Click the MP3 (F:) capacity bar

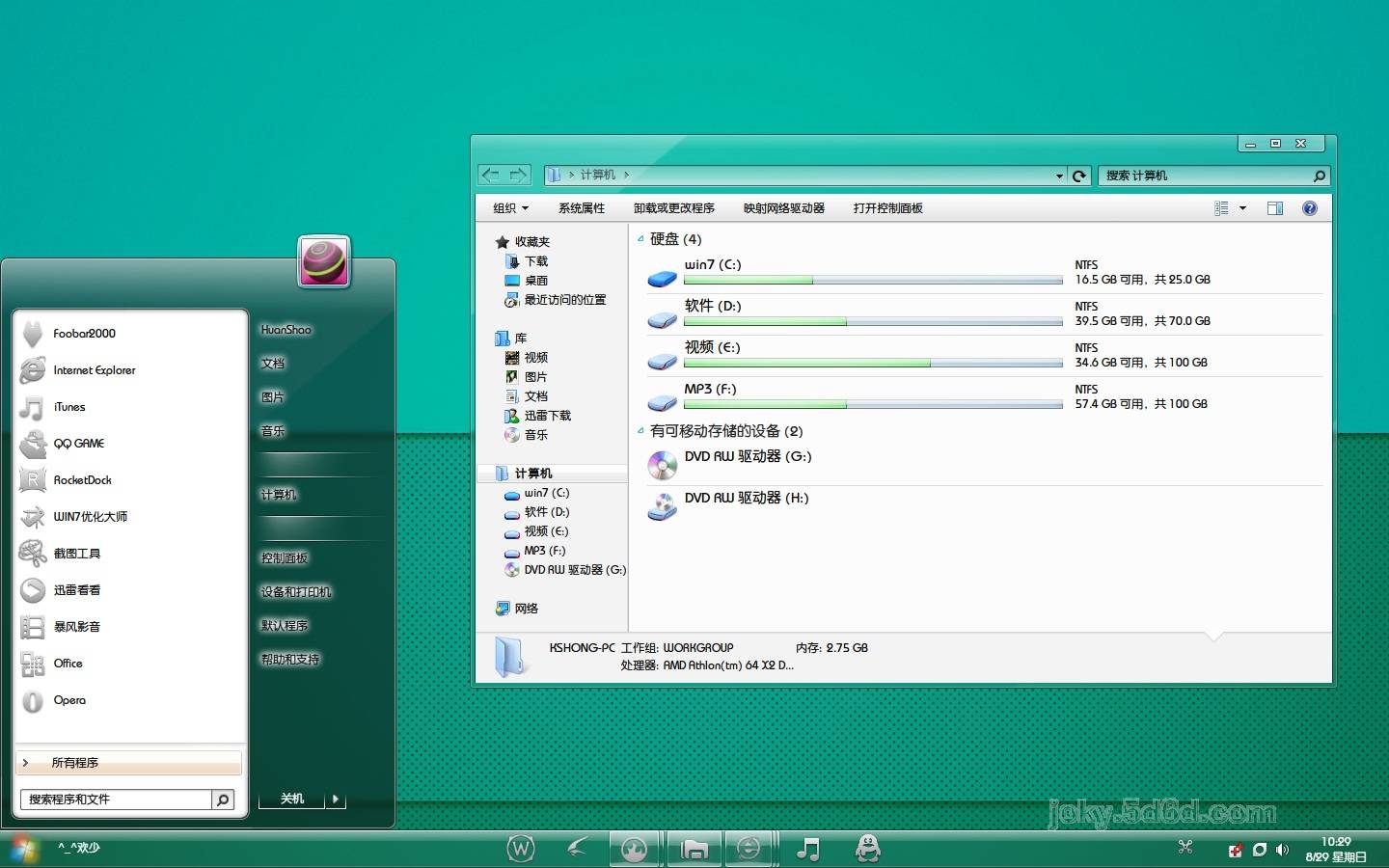pyautogui.click(x=873, y=405)
